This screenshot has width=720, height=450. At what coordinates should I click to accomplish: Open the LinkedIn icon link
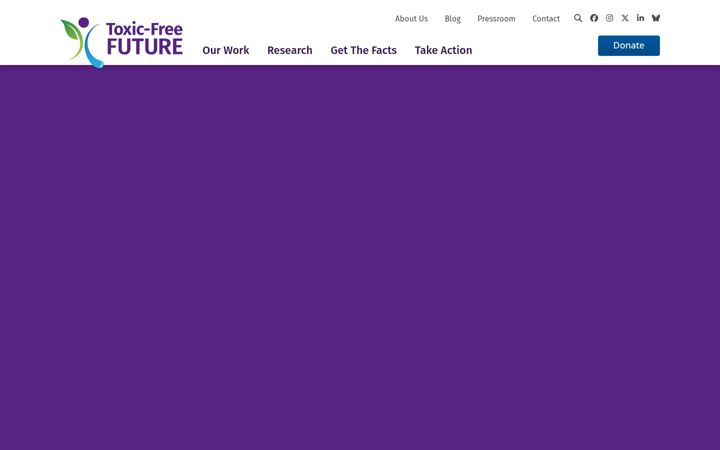[640, 18]
